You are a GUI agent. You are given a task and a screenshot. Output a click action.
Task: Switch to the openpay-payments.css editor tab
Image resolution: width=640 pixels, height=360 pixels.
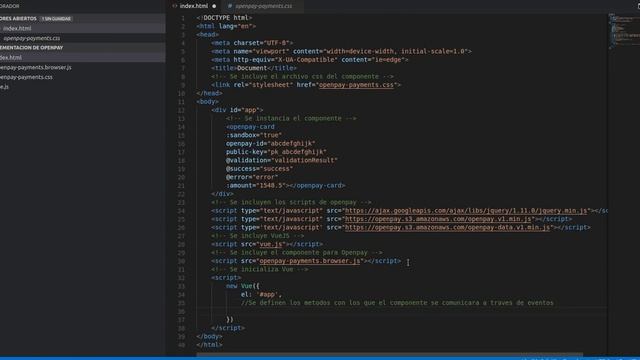262,6
